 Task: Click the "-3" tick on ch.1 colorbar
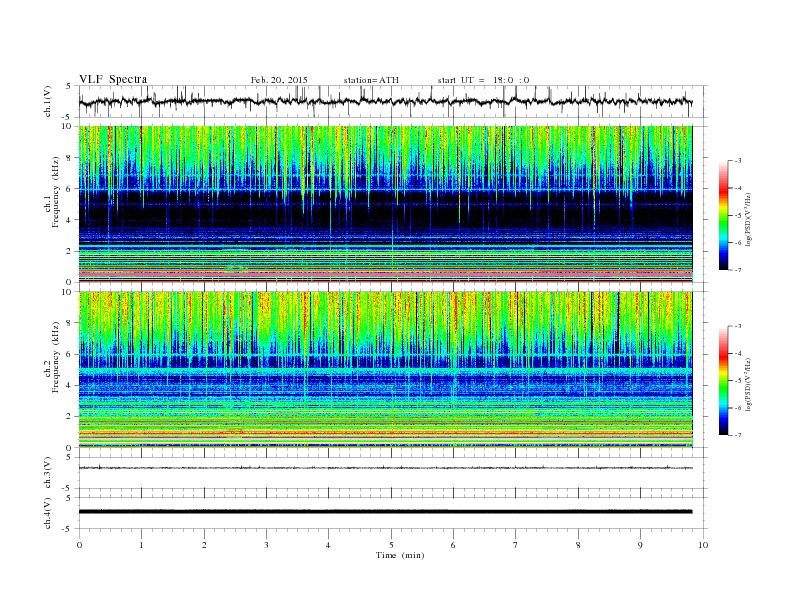click(x=738, y=161)
